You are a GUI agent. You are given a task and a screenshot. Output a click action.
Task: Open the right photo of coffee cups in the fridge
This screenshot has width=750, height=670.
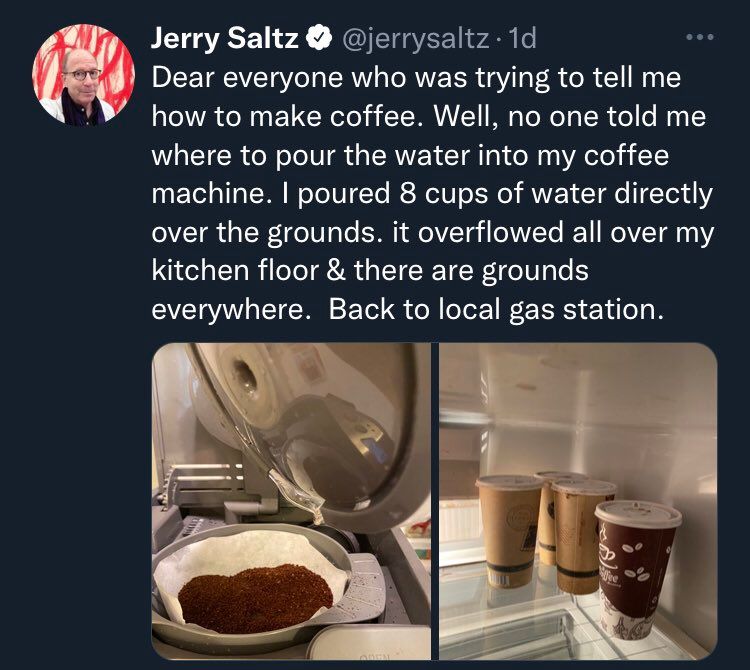[578, 501]
